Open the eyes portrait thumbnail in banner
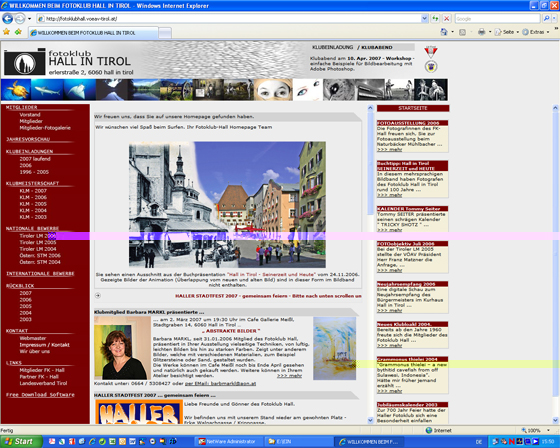Viewport: 560px width, 448px height. (x=273, y=90)
